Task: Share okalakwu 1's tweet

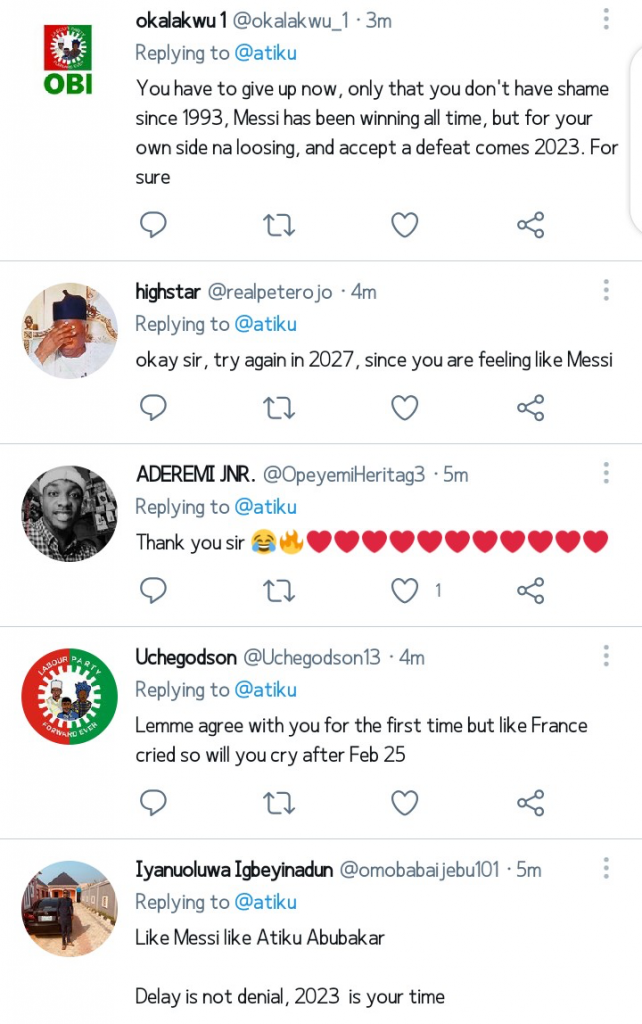Action: (x=530, y=225)
